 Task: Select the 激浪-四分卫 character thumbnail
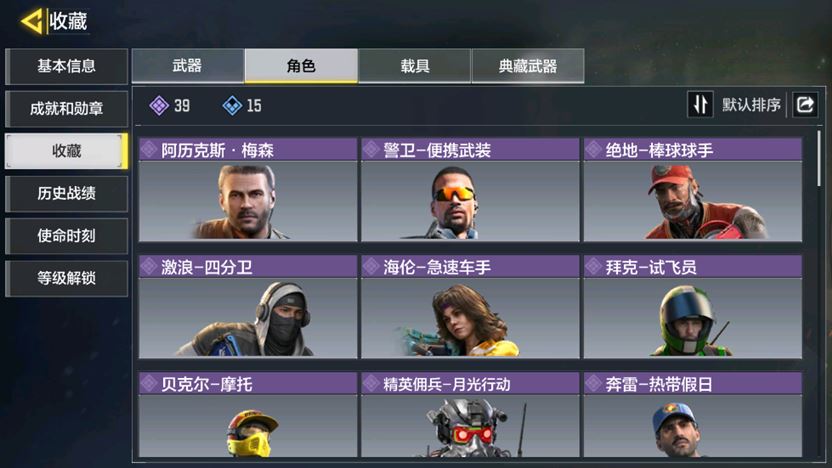click(x=248, y=318)
